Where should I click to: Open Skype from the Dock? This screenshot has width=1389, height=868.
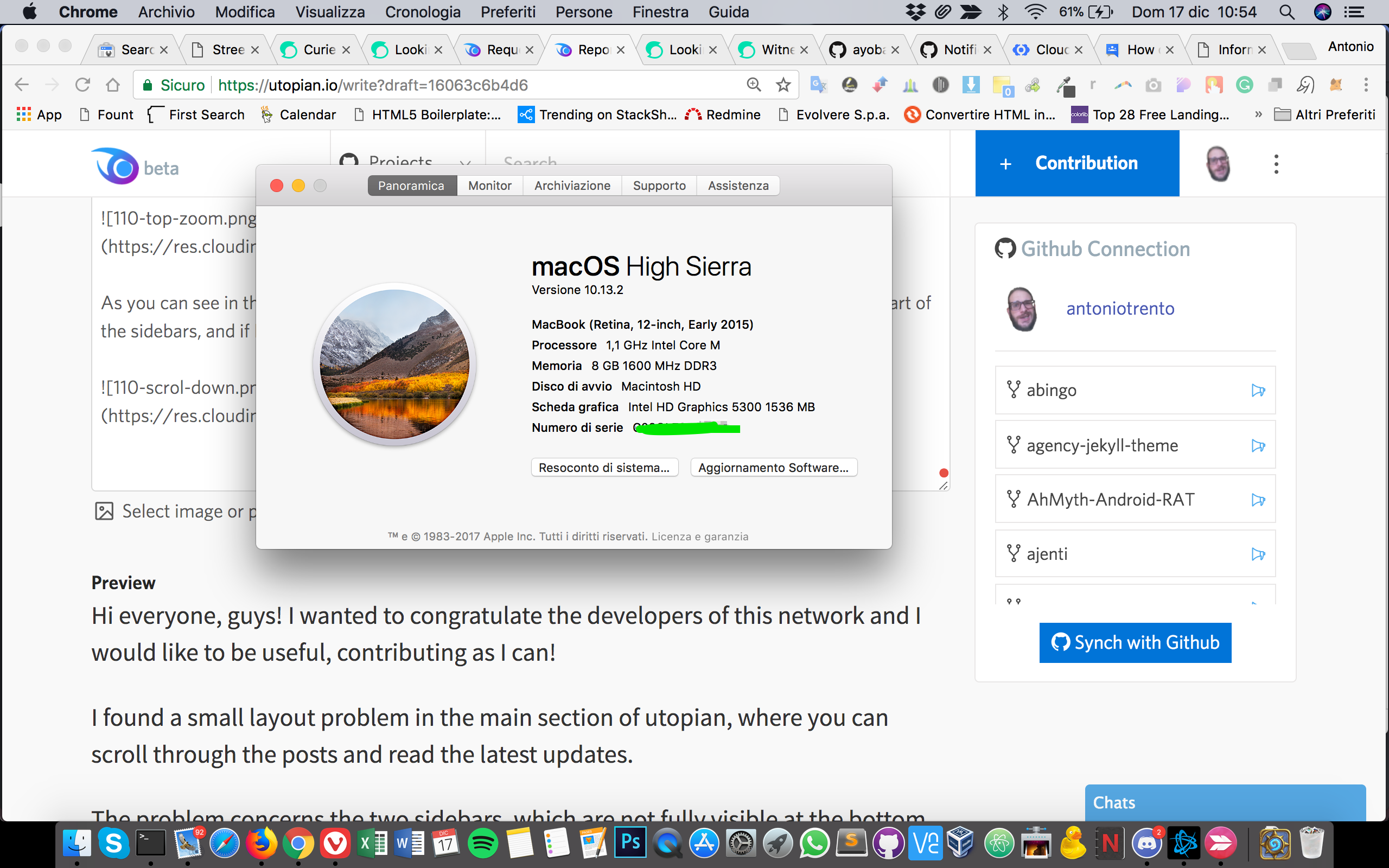click(x=113, y=843)
